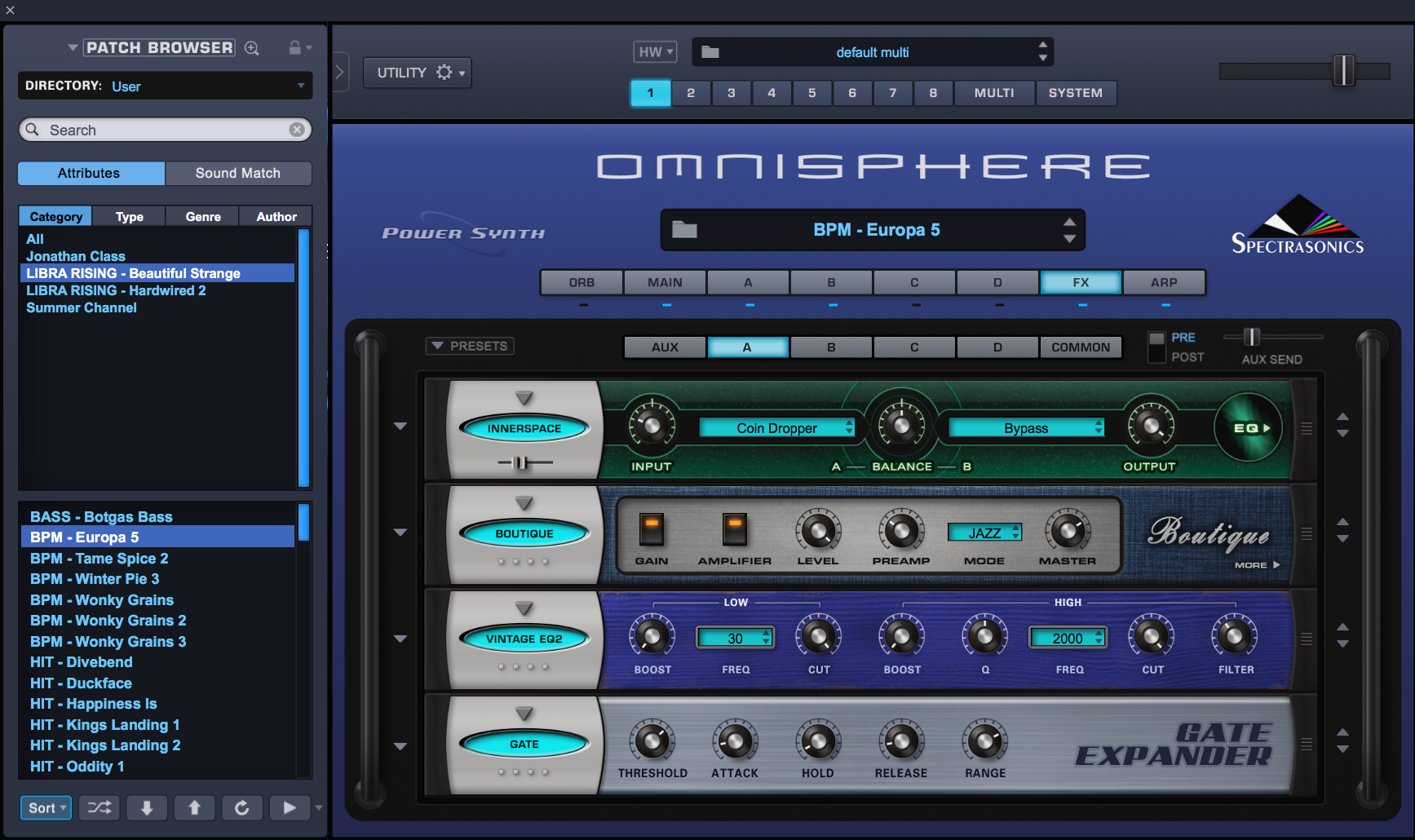The image size is (1415, 840).
Task: Adjust the AUX SEND slider
Action: tap(1252, 336)
